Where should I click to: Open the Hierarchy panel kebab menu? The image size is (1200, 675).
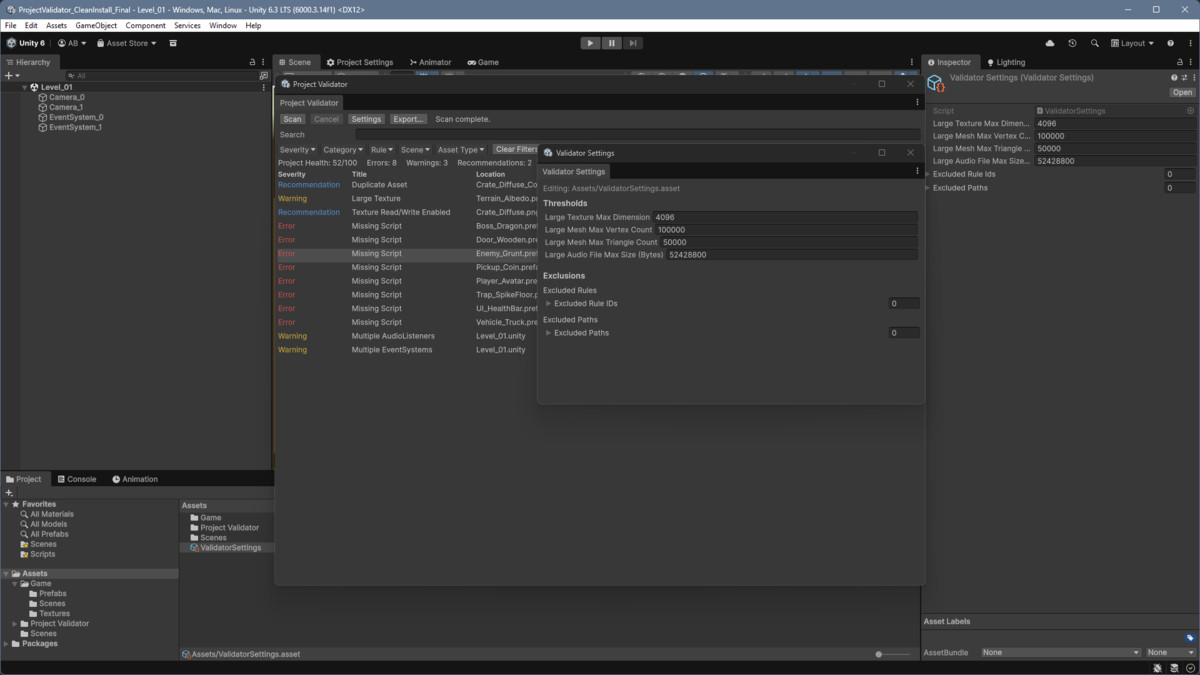click(x=264, y=62)
